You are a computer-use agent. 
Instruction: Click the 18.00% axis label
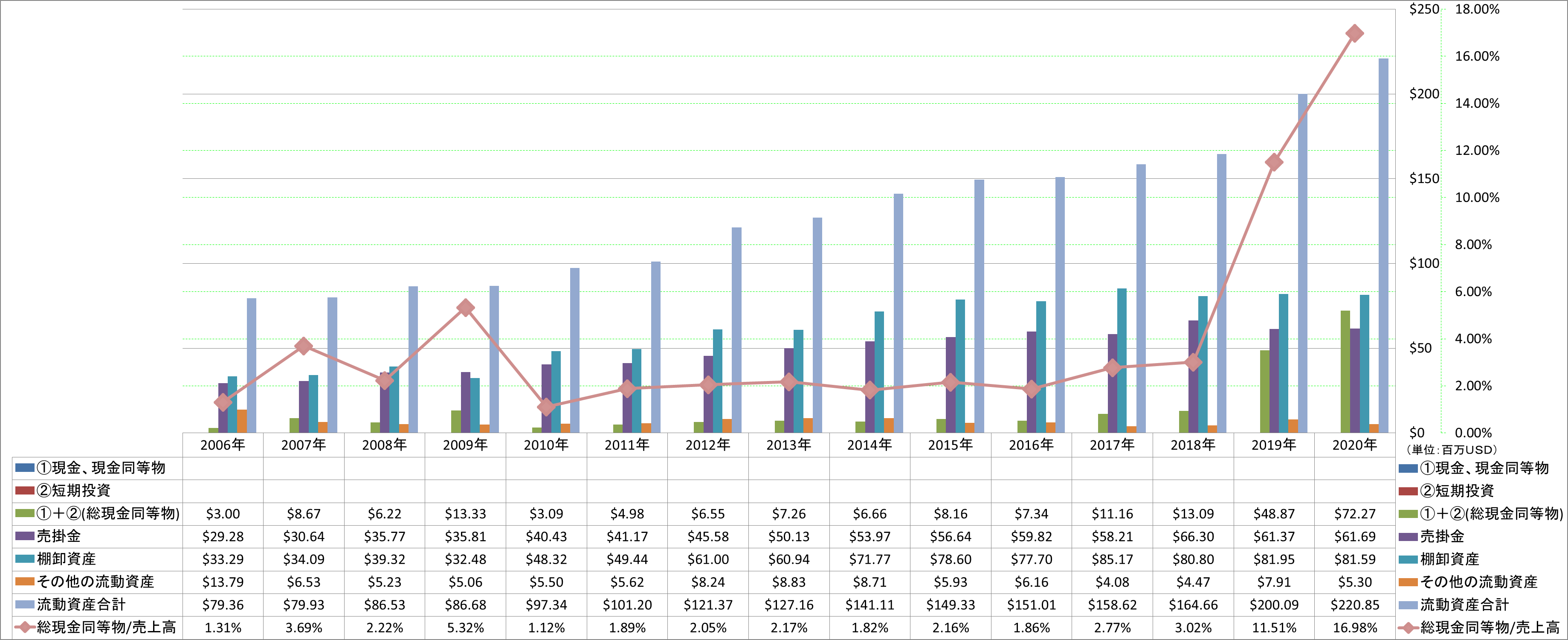click(1477, 9)
